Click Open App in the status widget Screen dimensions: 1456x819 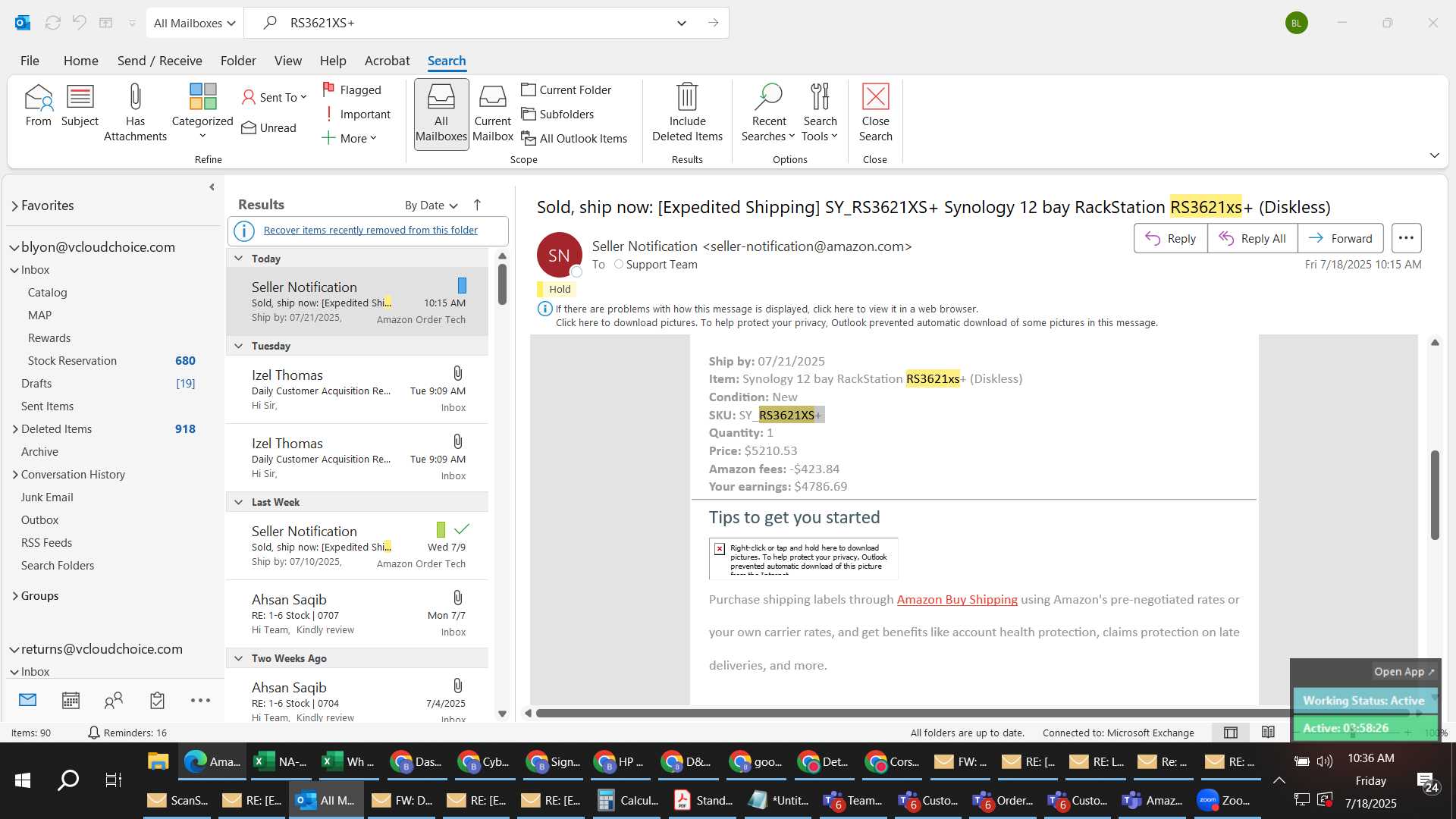pyautogui.click(x=1404, y=671)
